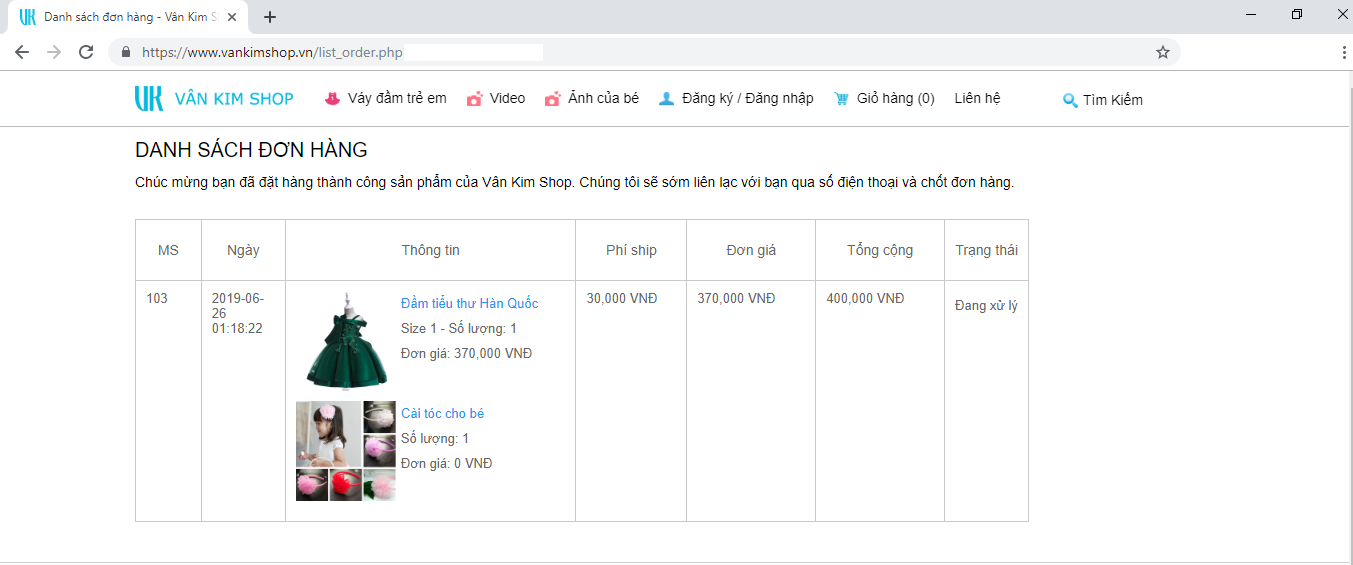The width and height of the screenshot is (1353, 565).
Task: Open Giỏ hàng (0) cart
Action: 896,98
